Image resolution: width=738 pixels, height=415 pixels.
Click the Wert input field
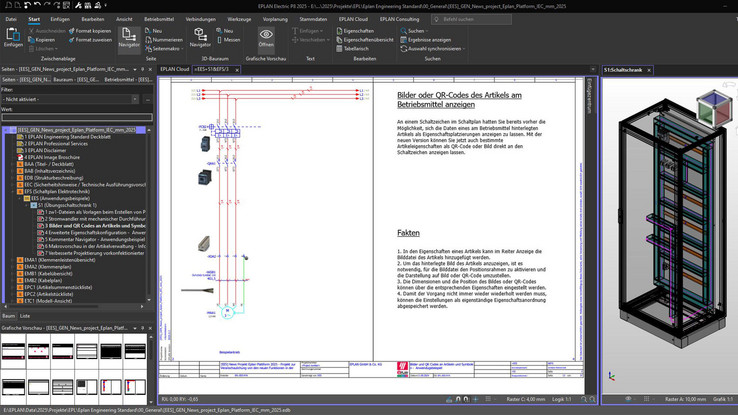pyautogui.click(x=77, y=117)
